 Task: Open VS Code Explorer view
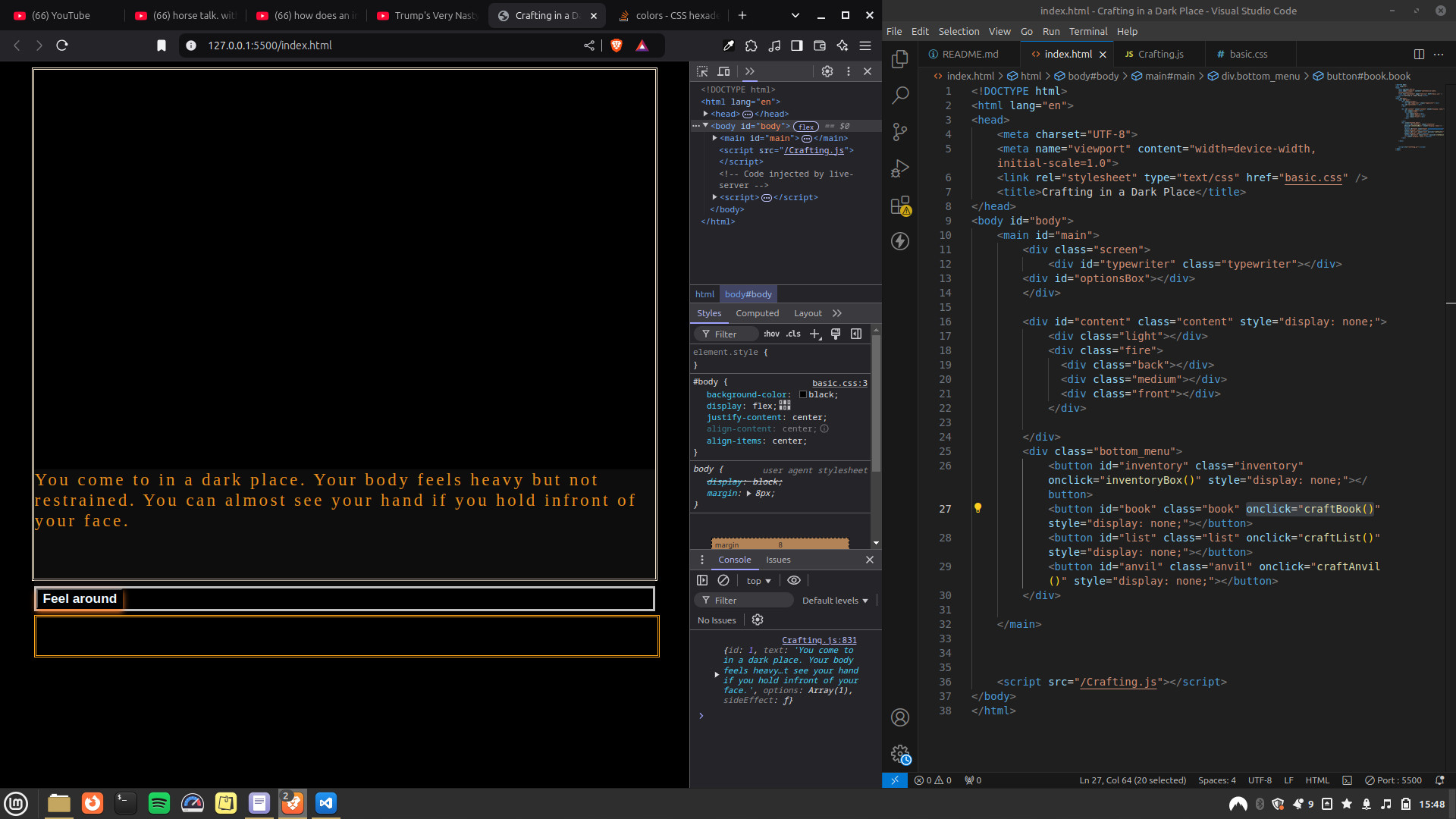900,59
